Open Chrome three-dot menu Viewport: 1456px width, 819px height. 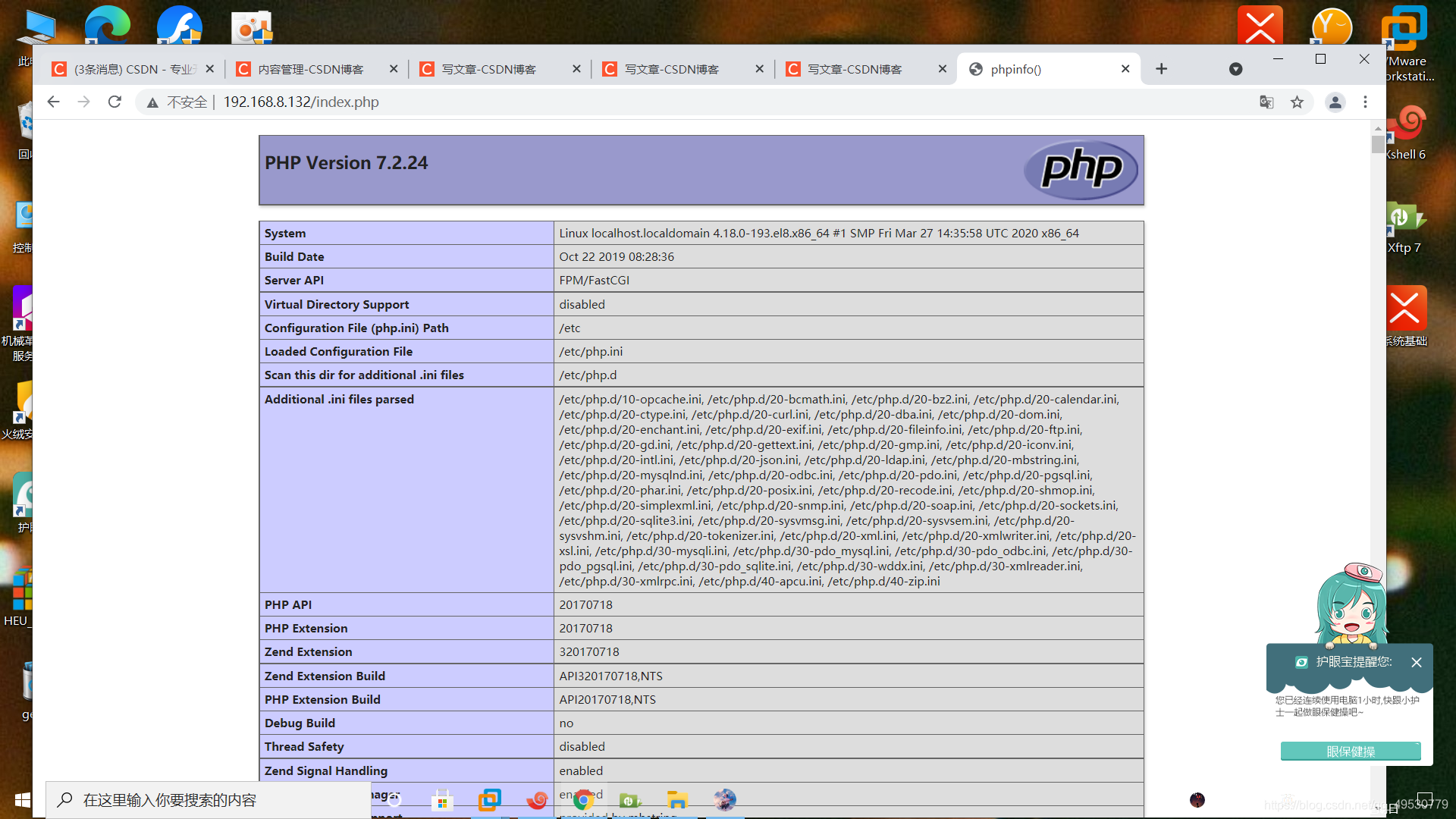click(1365, 102)
